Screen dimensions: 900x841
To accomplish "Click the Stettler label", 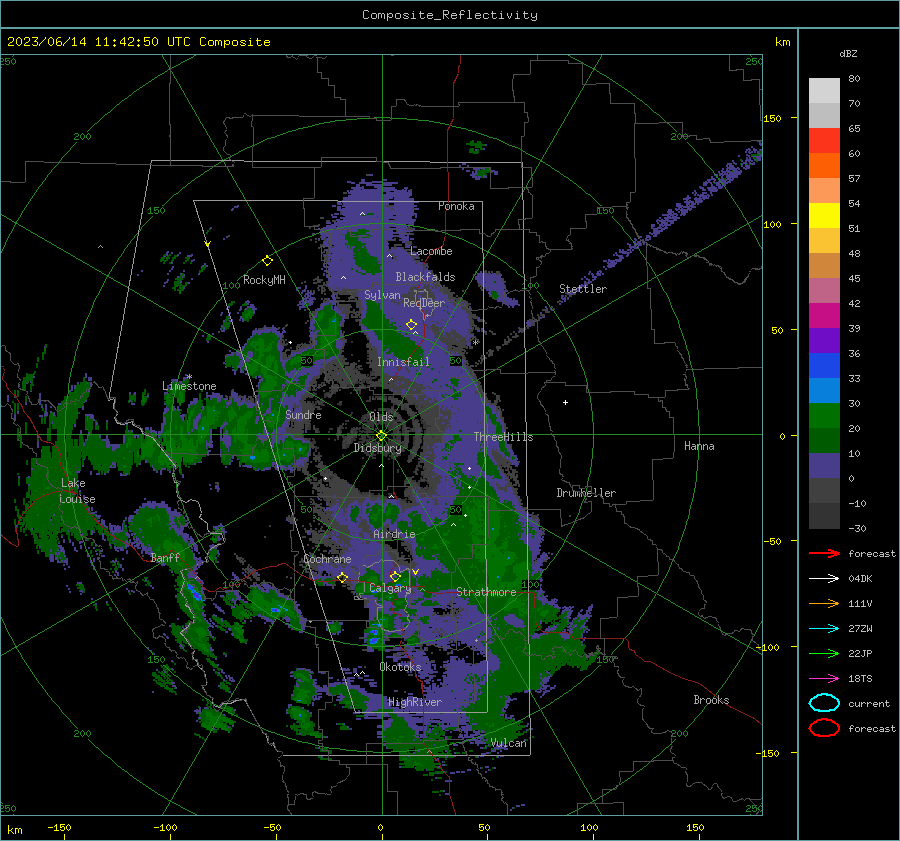I will tap(583, 289).
